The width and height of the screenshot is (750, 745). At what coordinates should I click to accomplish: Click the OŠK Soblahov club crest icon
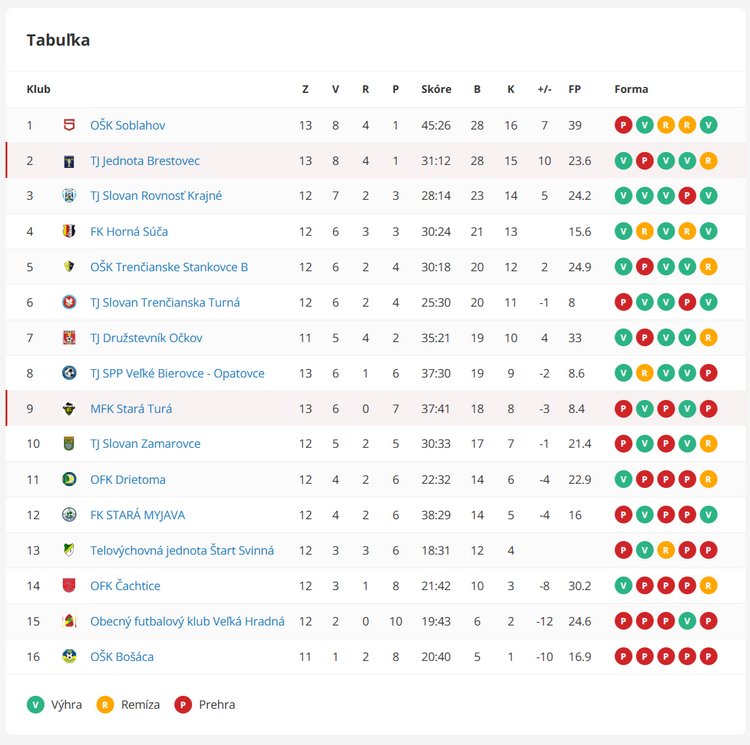click(x=69, y=125)
